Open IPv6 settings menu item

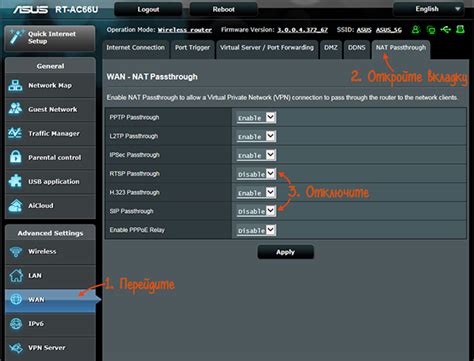pos(50,324)
